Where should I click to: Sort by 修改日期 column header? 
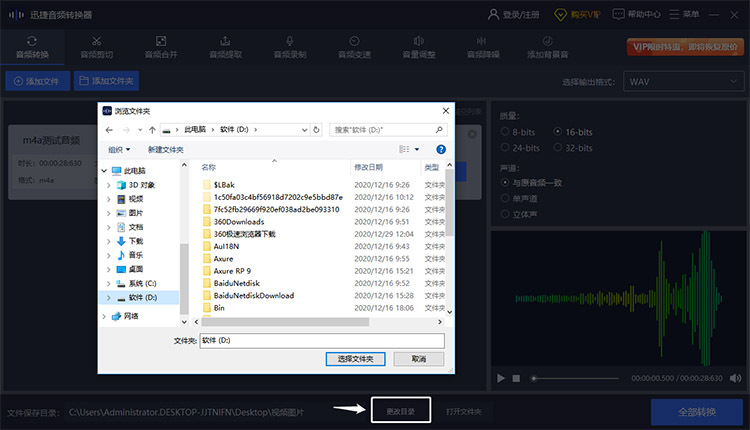pyautogui.click(x=368, y=167)
